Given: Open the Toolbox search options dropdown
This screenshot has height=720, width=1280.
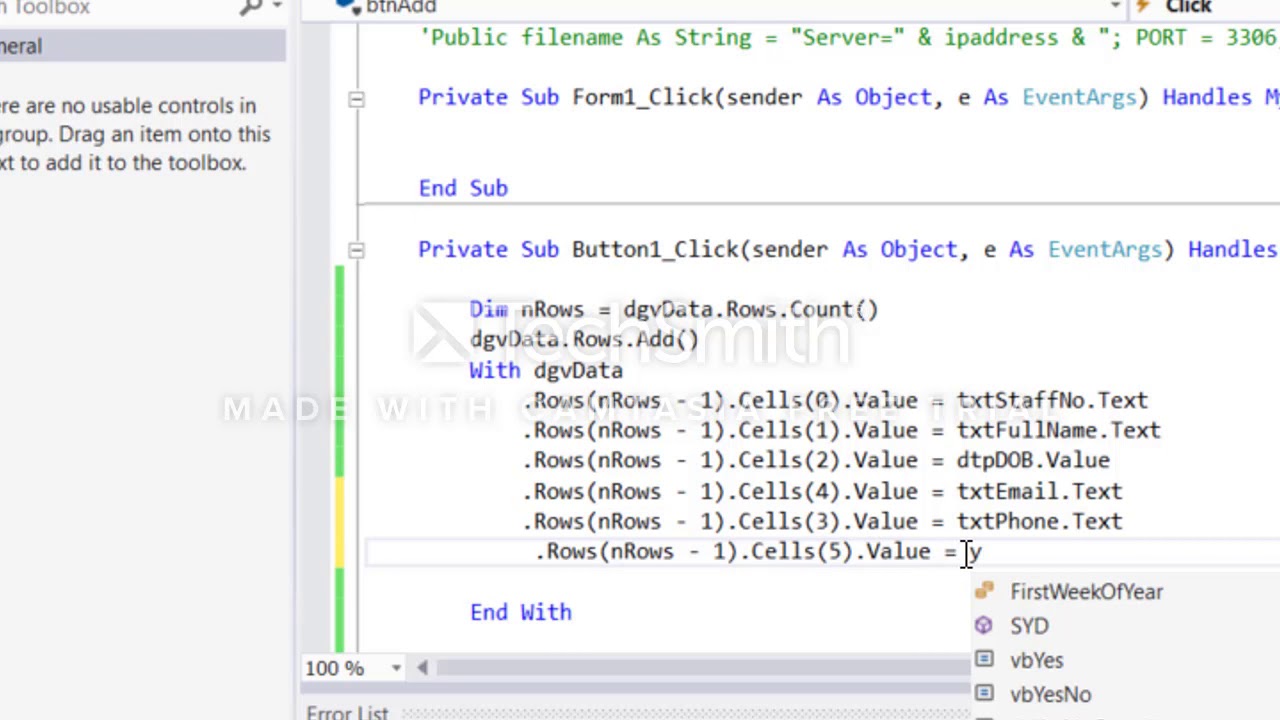Looking at the screenshot, I should 277,7.
